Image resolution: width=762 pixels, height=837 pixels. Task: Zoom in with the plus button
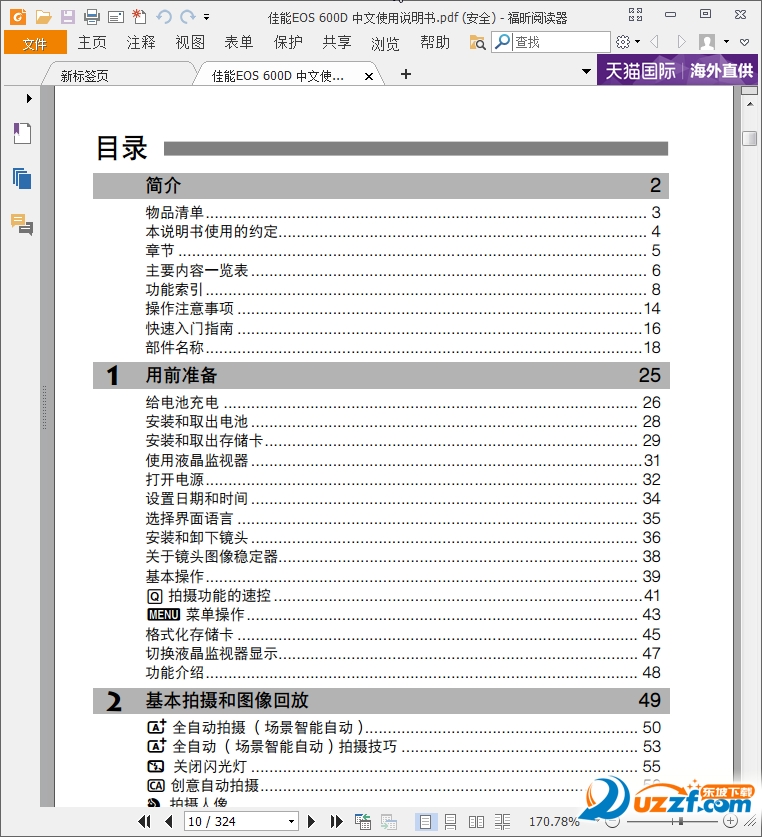(x=730, y=821)
